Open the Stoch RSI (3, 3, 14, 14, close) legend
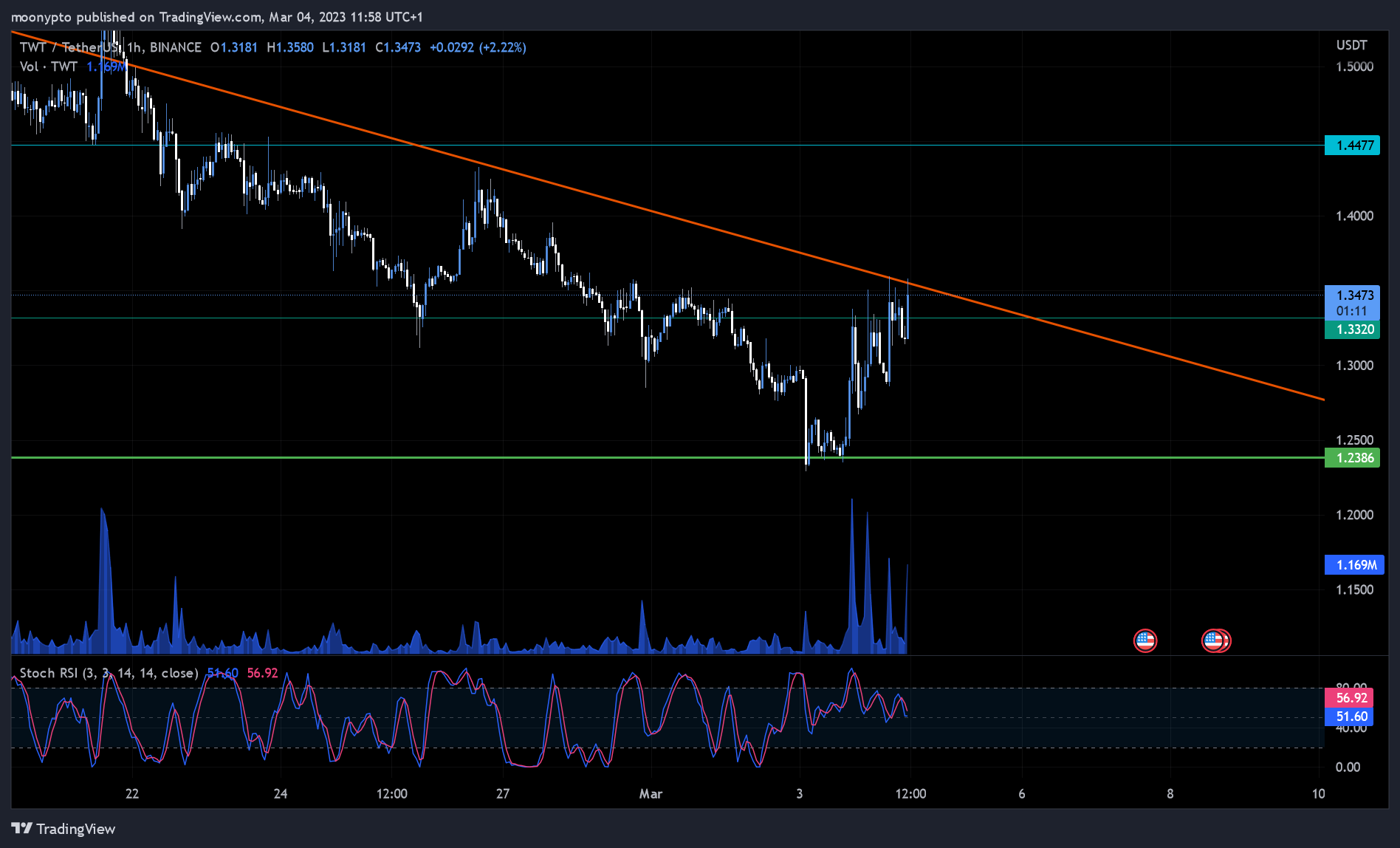 click(109, 673)
